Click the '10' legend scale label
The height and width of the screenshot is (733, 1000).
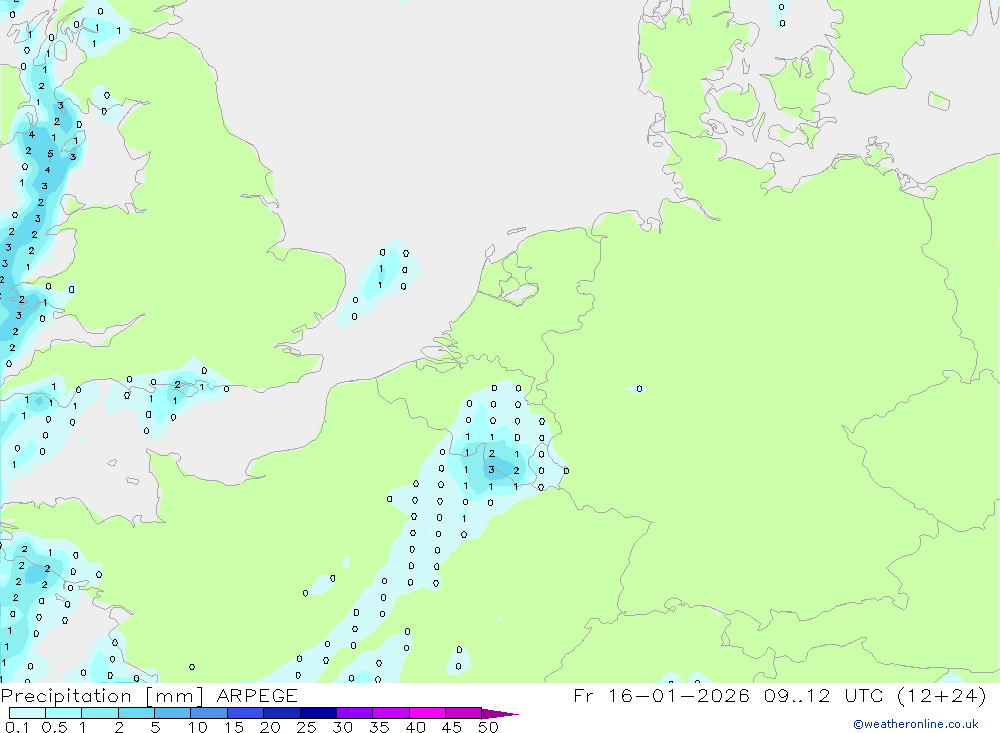[198, 727]
